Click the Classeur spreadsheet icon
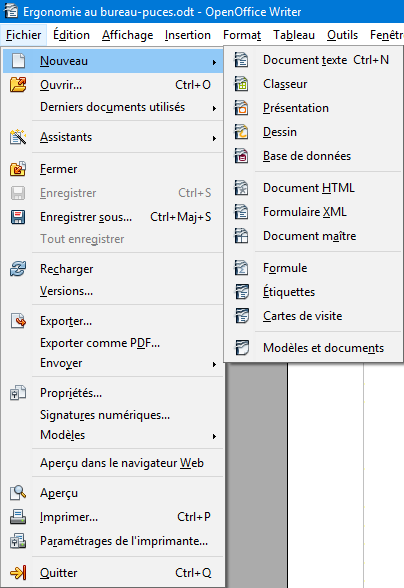The width and height of the screenshot is (404, 588). click(x=241, y=84)
